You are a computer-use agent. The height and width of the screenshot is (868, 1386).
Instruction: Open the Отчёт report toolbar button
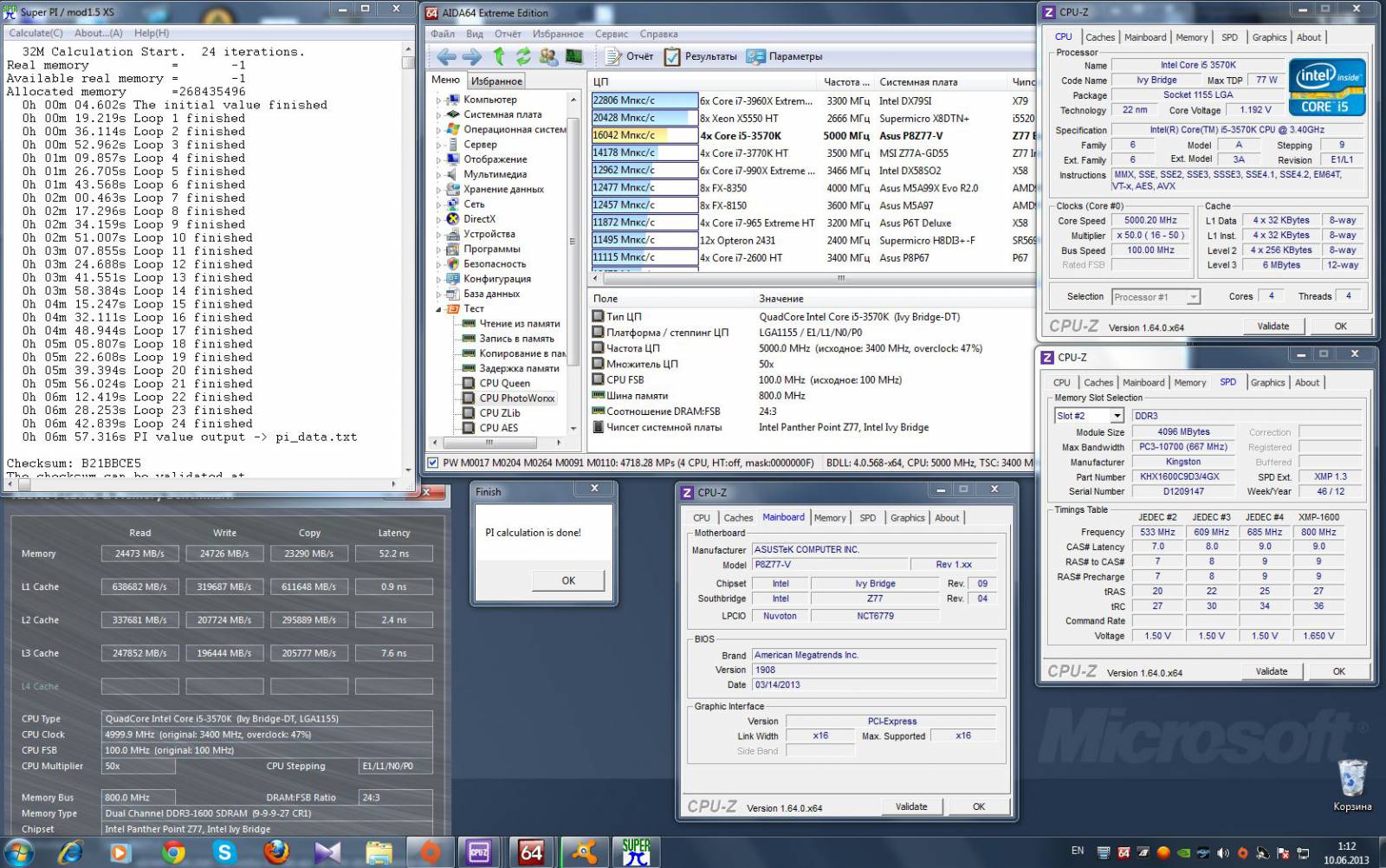tap(630, 56)
